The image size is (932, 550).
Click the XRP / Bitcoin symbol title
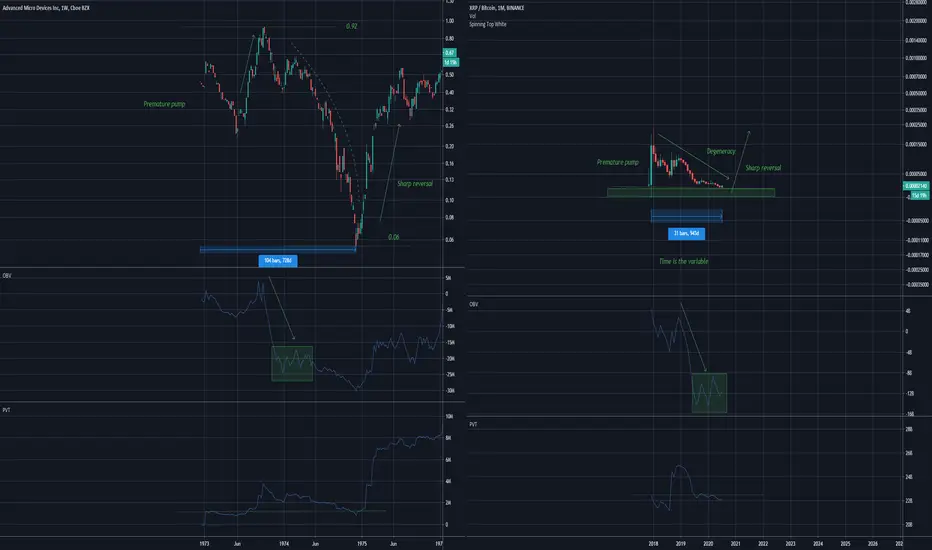coord(497,8)
